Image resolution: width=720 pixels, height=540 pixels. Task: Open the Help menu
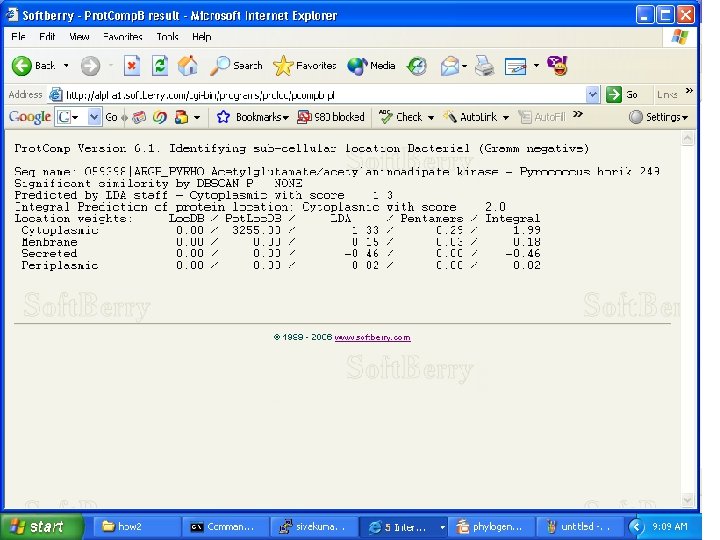pyautogui.click(x=202, y=37)
